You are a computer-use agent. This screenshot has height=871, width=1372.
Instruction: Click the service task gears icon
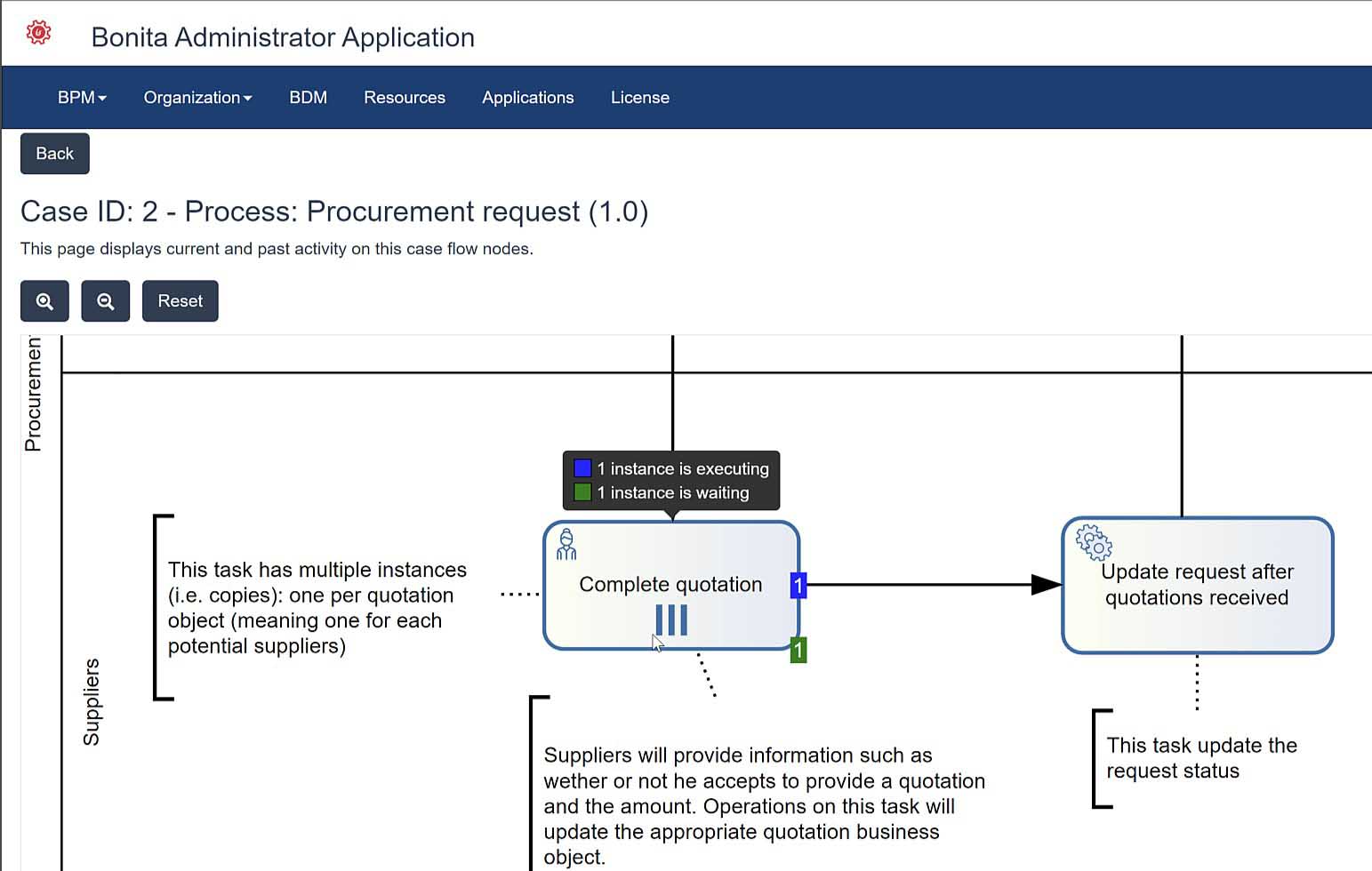tap(1094, 541)
